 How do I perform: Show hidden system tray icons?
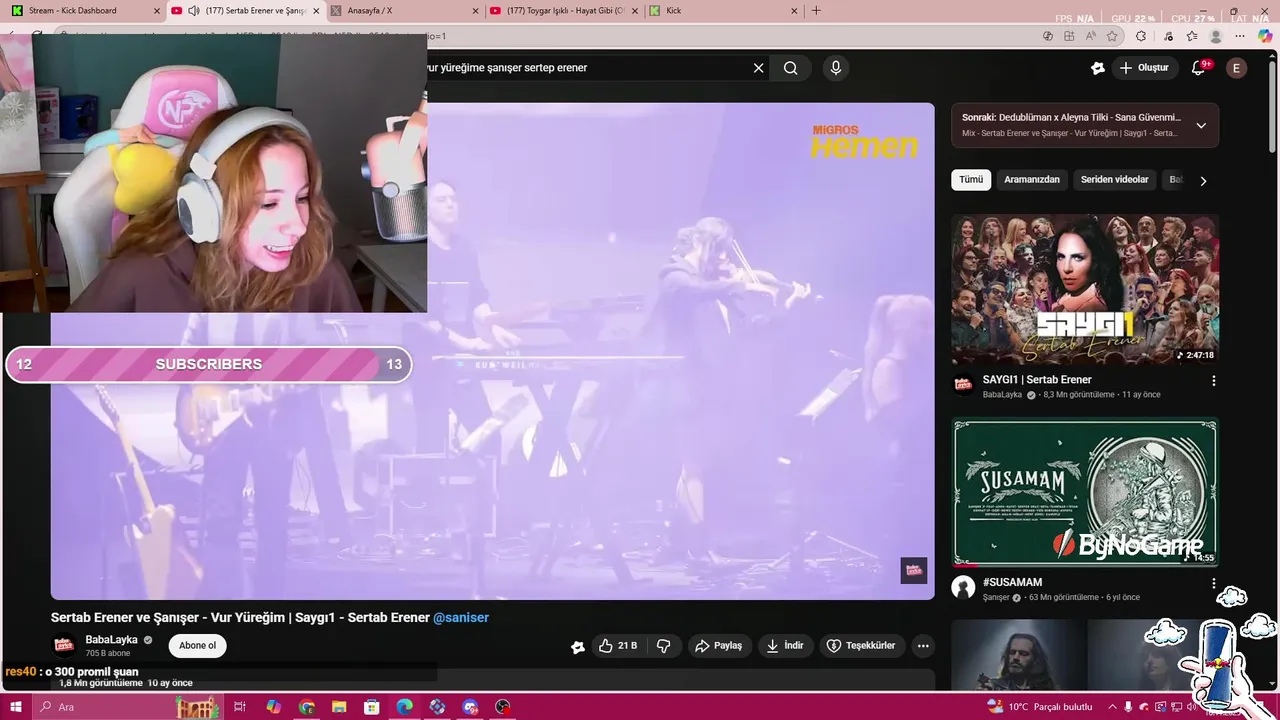[1111, 707]
